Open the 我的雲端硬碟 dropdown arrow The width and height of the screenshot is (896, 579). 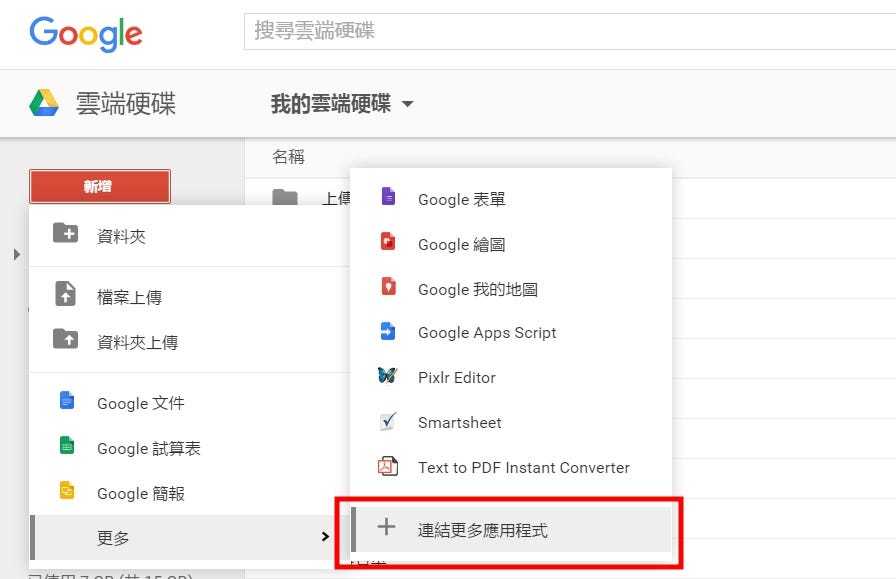point(407,104)
